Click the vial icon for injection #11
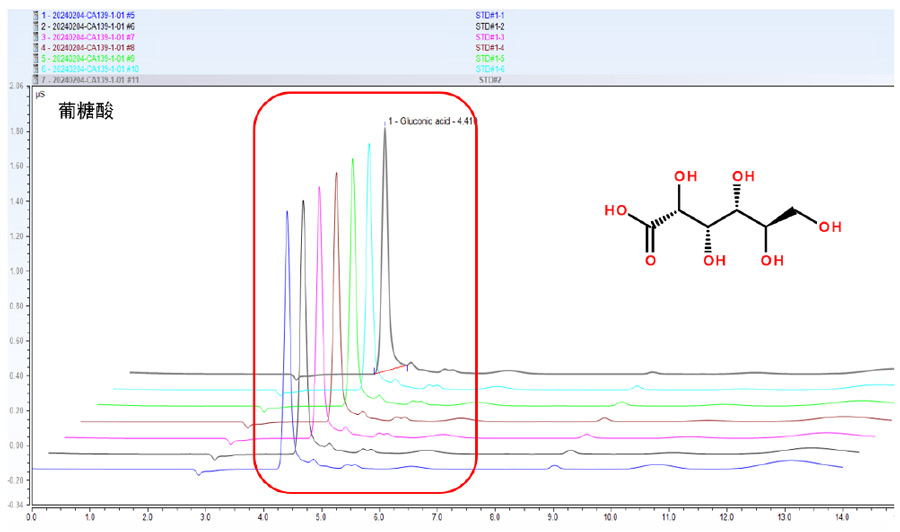The image size is (900, 532). click(x=36, y=78)
